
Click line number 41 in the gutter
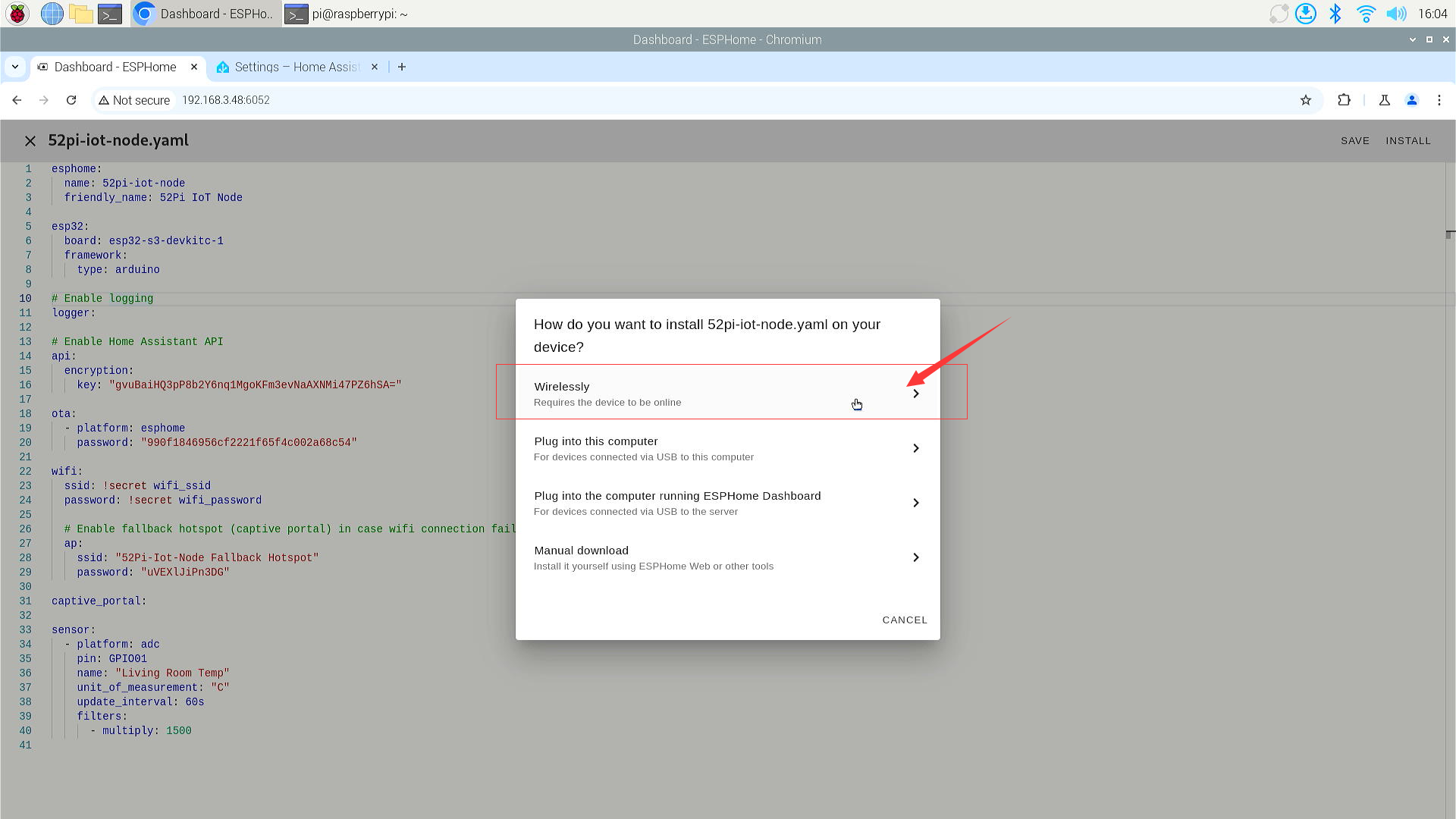pos(26,745)
